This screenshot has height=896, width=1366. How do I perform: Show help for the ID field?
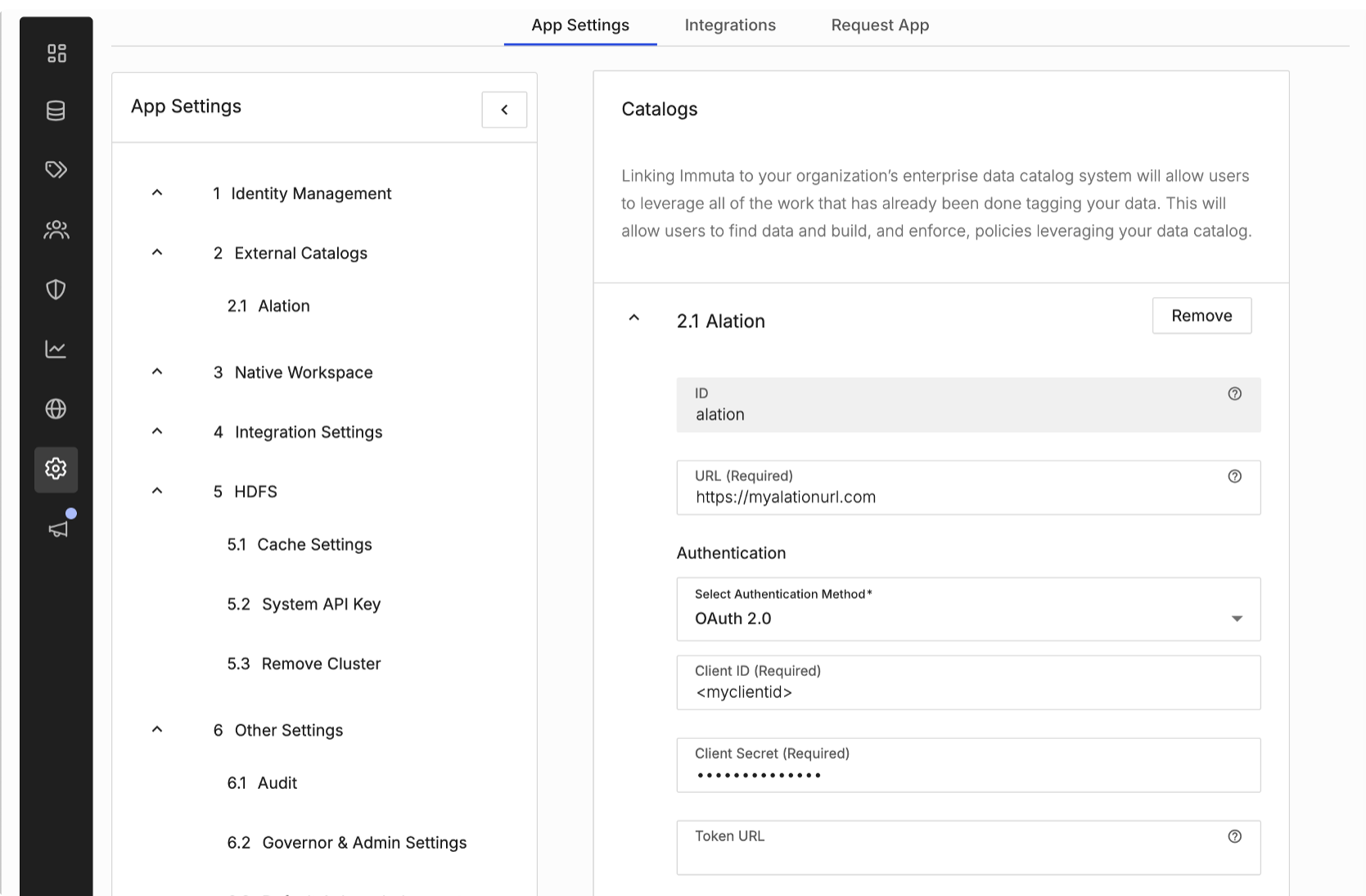(x=1235, y=394)
